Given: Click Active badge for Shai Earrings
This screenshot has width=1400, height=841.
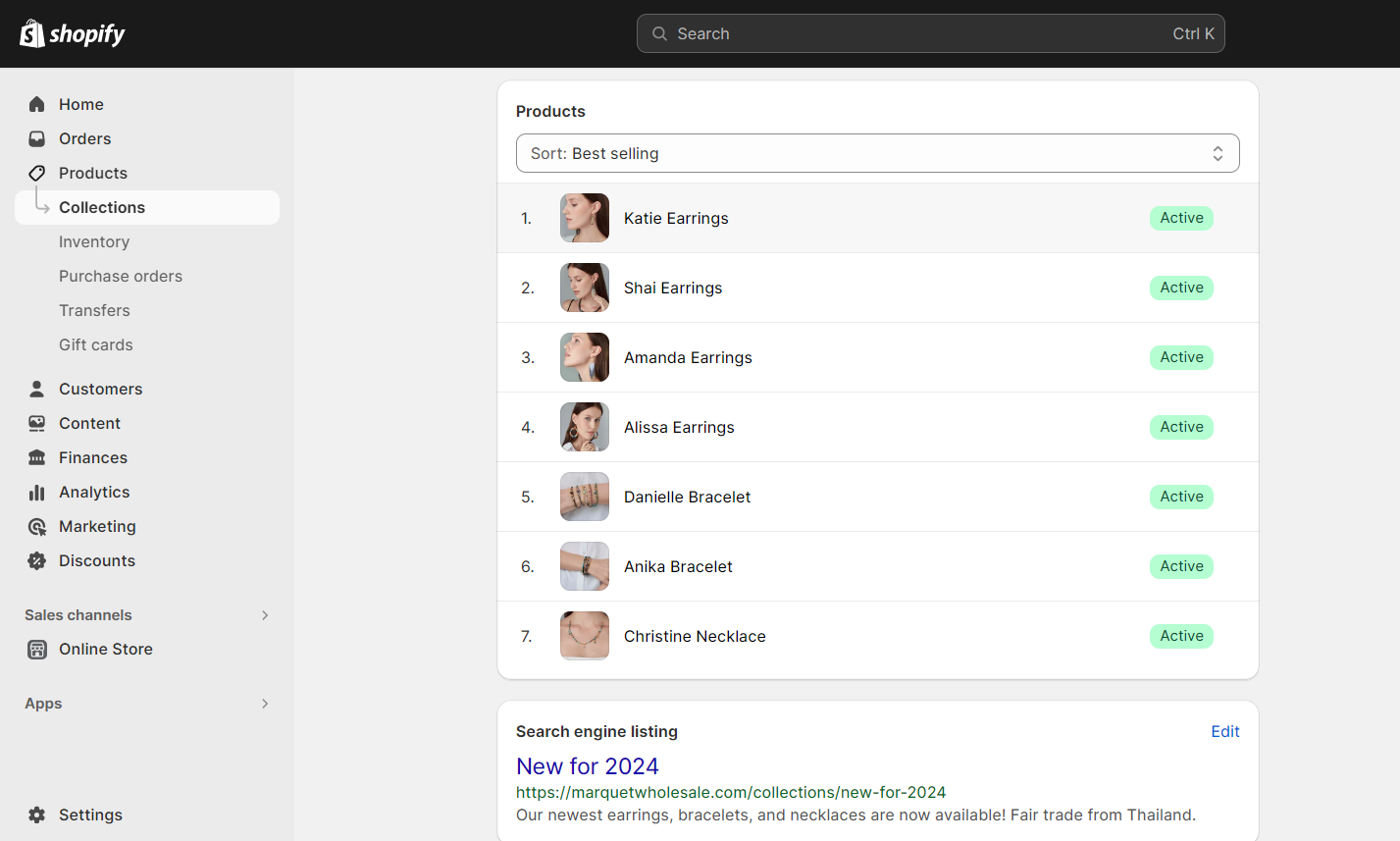Looking at the screenshot, I should pos(1181,288).
